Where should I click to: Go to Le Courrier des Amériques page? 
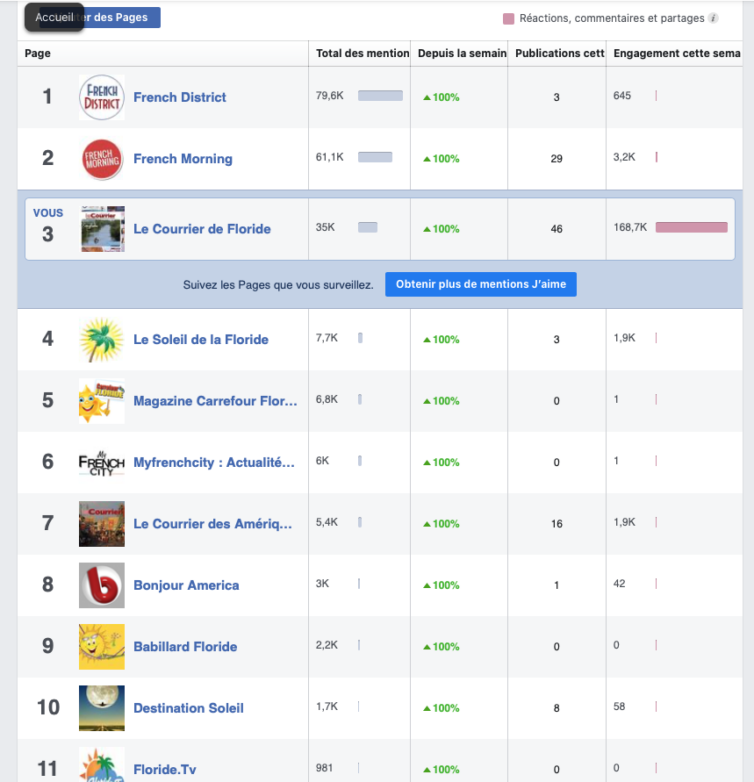(x=213, y=524)
